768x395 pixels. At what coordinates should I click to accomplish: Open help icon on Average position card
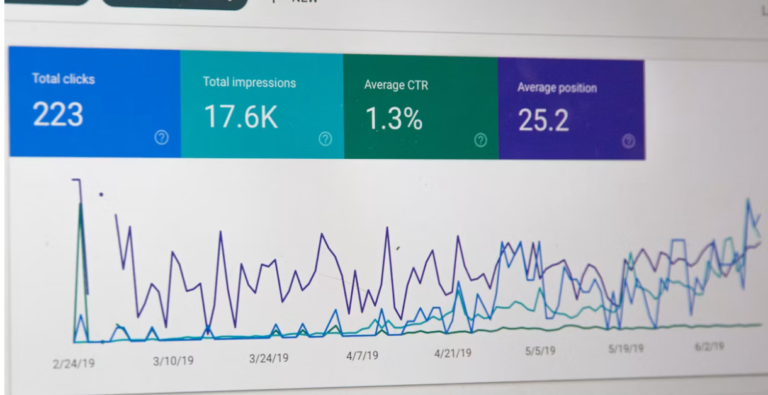coord(628,142)
